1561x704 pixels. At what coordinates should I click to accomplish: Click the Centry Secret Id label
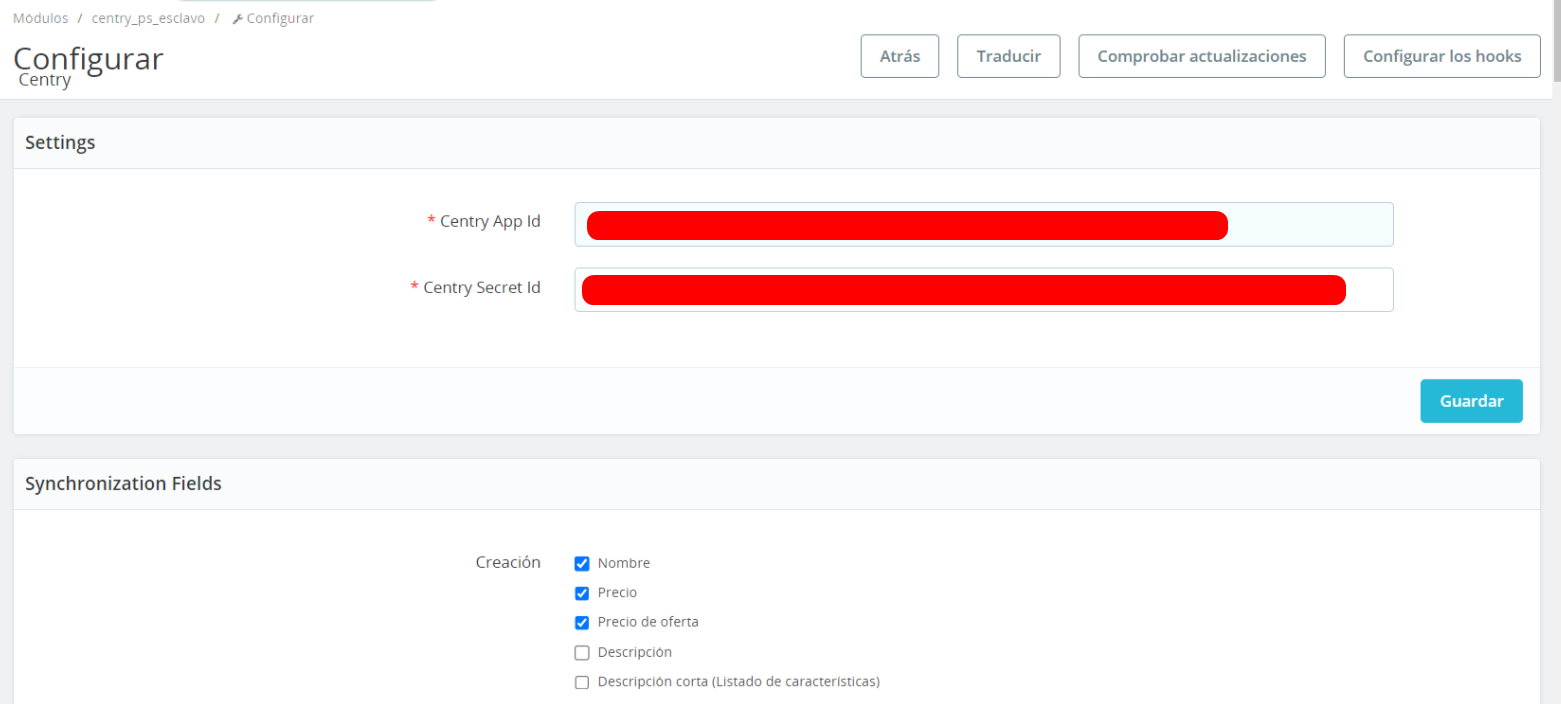point(482,287)
